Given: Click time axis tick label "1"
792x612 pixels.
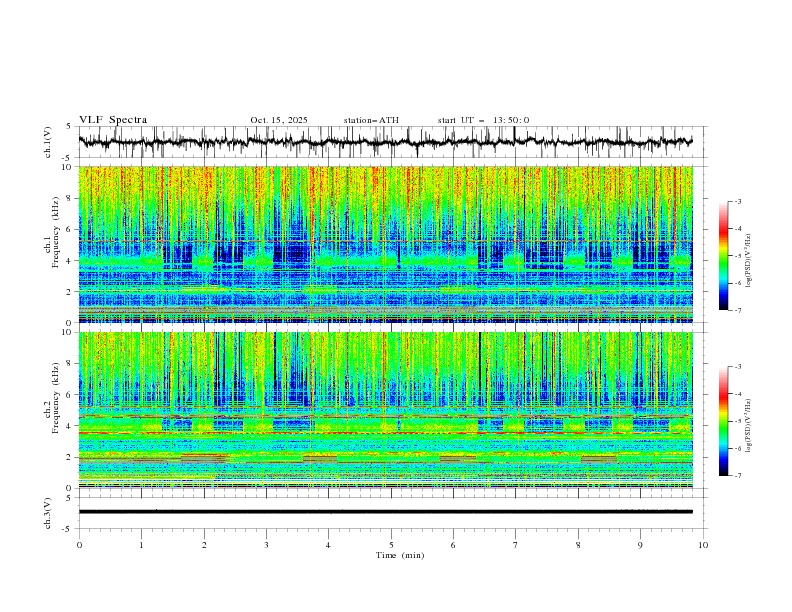Looking at the screenshot, I should point(141,545).
